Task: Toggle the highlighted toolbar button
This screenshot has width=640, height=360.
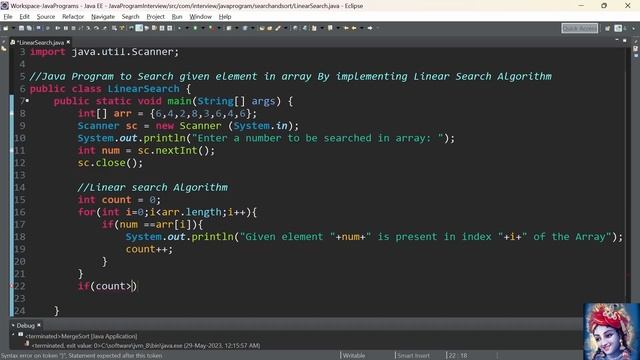Action: click(139, 28)
